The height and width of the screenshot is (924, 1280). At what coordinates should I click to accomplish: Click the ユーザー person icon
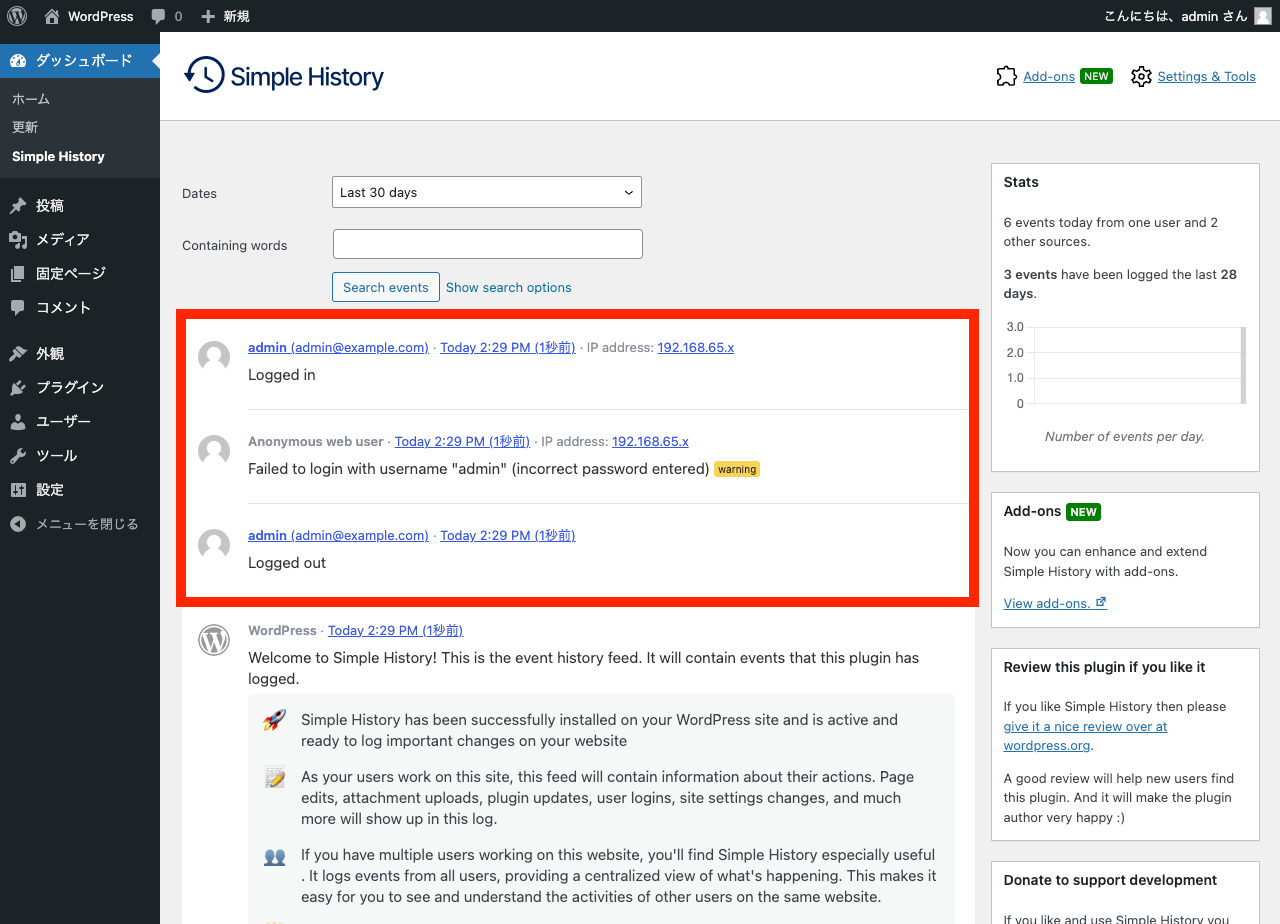[18, 422]
